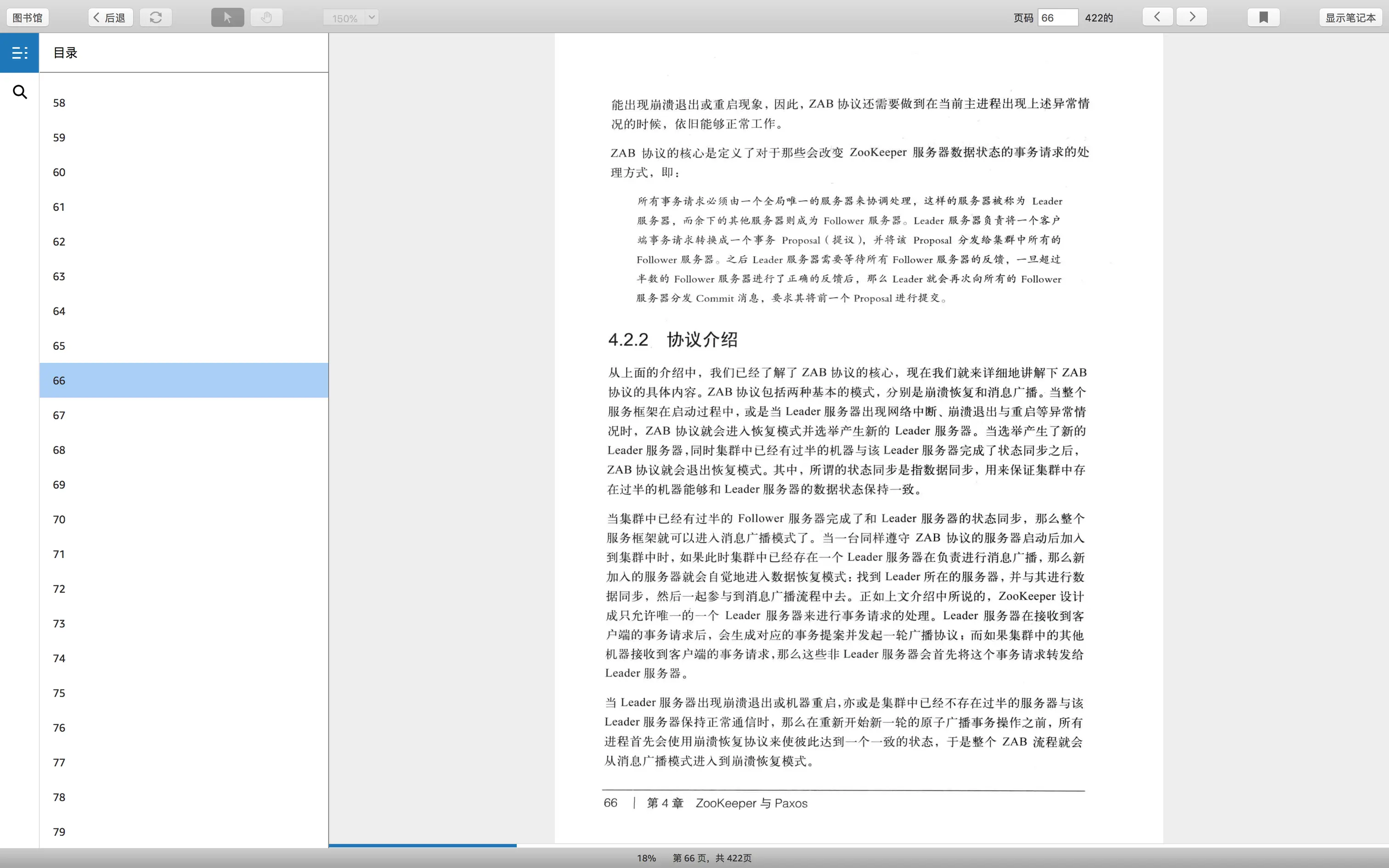
Task: Go to previous page arrow
Action: coord(1157,17)
